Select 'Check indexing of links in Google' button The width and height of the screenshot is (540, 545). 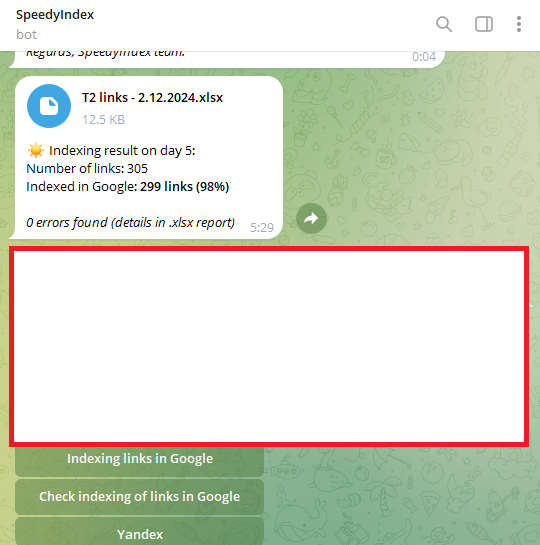click(x=140, y=497)
